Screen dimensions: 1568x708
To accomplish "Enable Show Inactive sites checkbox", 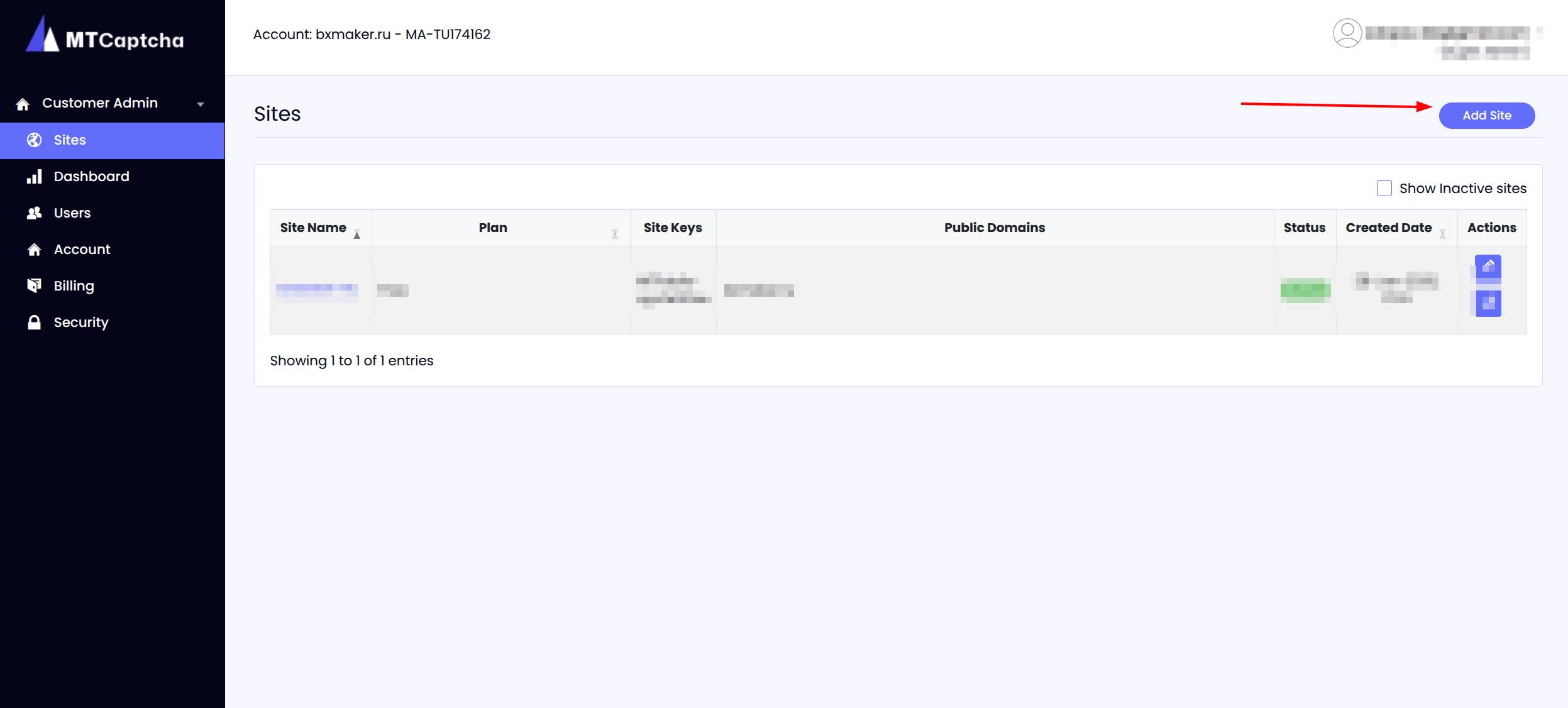I will click(1384, 189).
